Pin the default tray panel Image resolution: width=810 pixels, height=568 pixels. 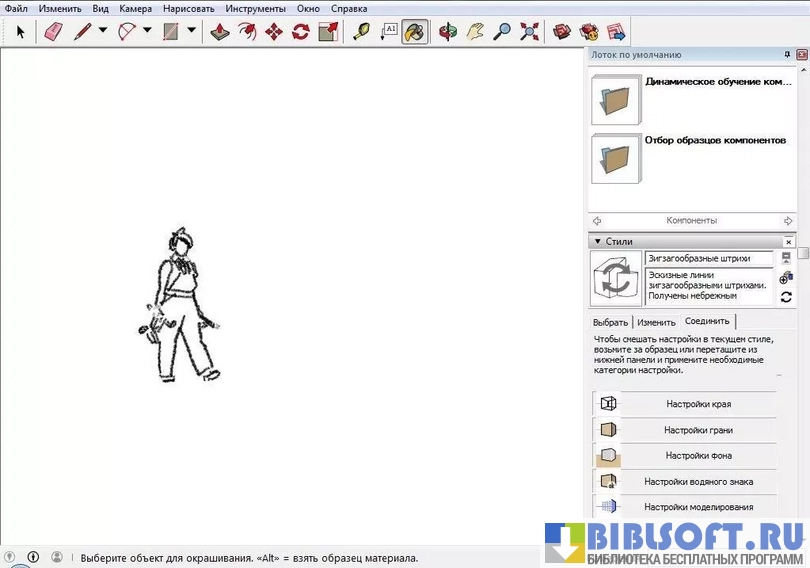coord(787,54)
